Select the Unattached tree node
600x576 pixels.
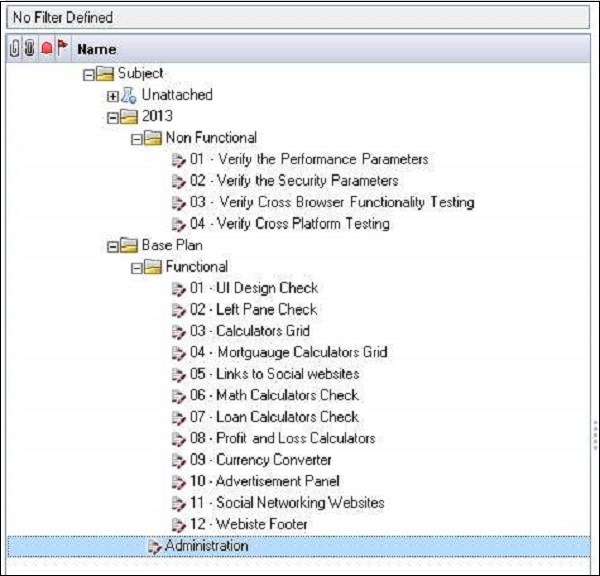coord(177,95)
